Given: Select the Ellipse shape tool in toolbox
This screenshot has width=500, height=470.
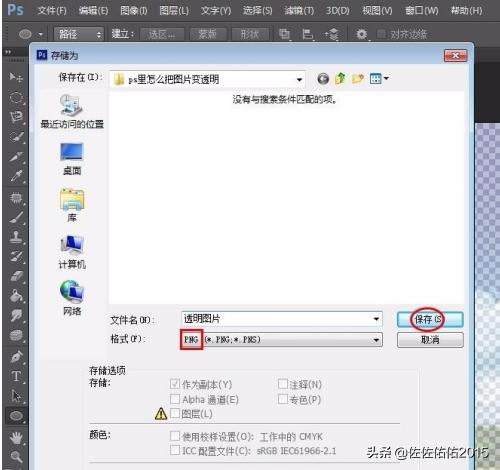Looking at the screenshot, I should click(x=16, y=416).
